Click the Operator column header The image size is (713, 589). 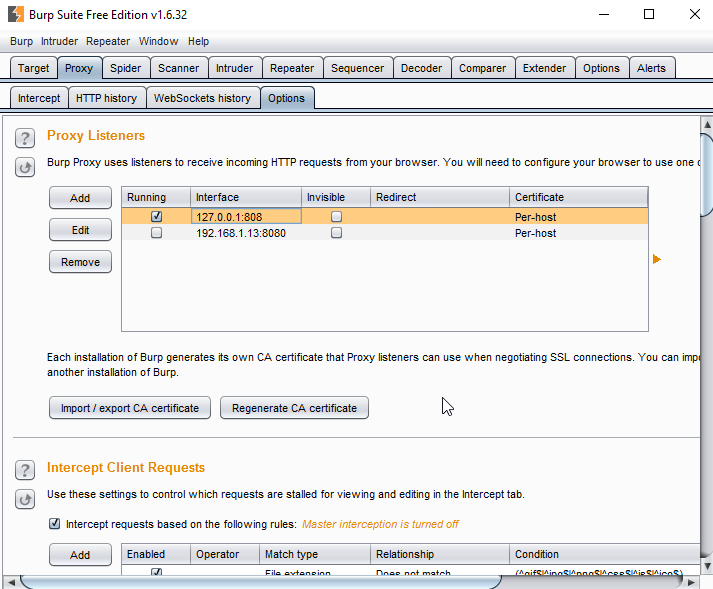[x=225, y=554]
